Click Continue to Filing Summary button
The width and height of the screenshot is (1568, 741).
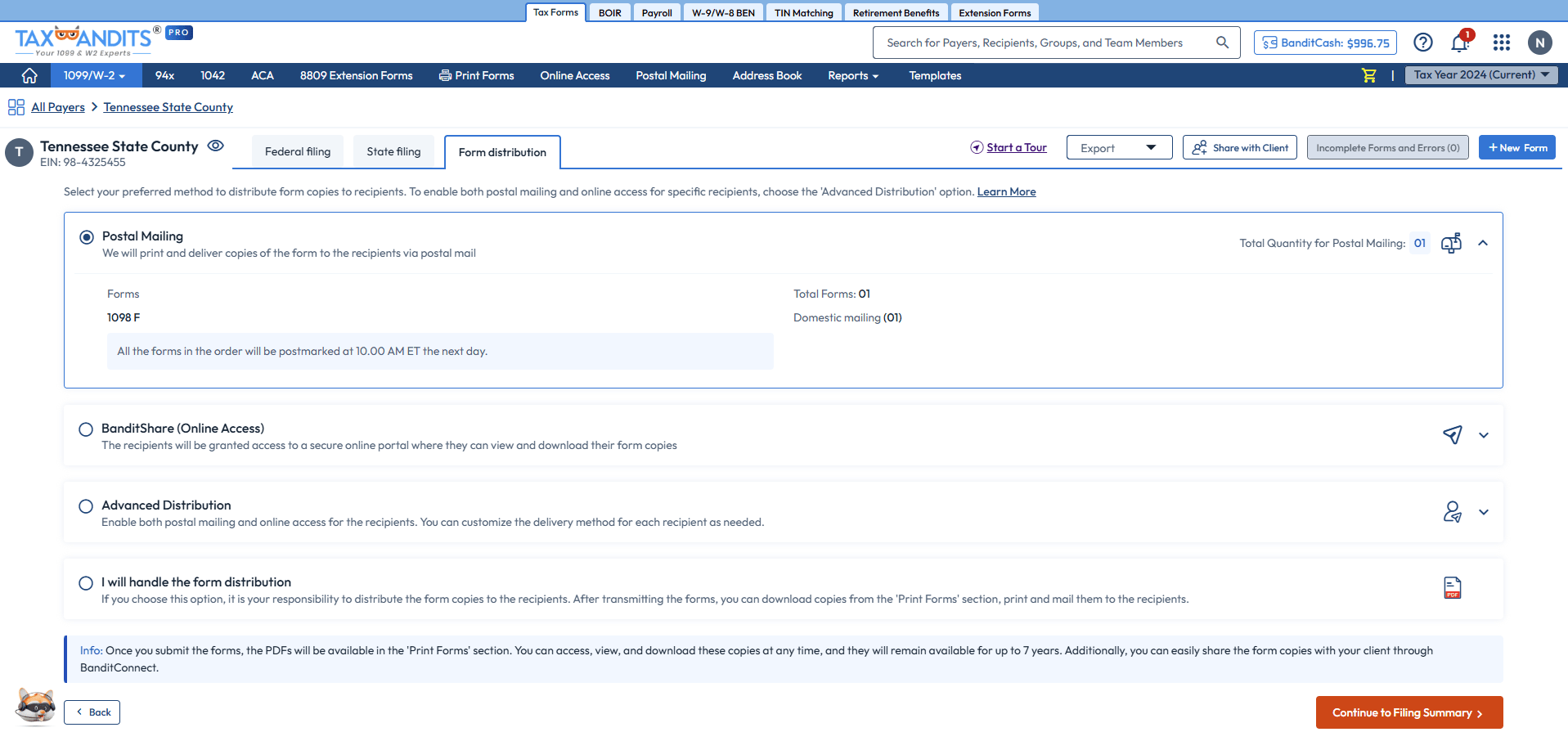pos(1409,712)
